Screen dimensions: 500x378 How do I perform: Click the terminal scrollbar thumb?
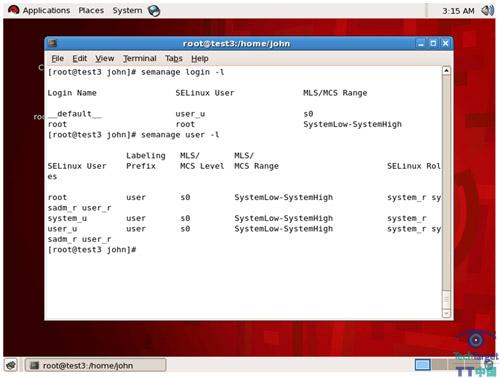point(446,299)
